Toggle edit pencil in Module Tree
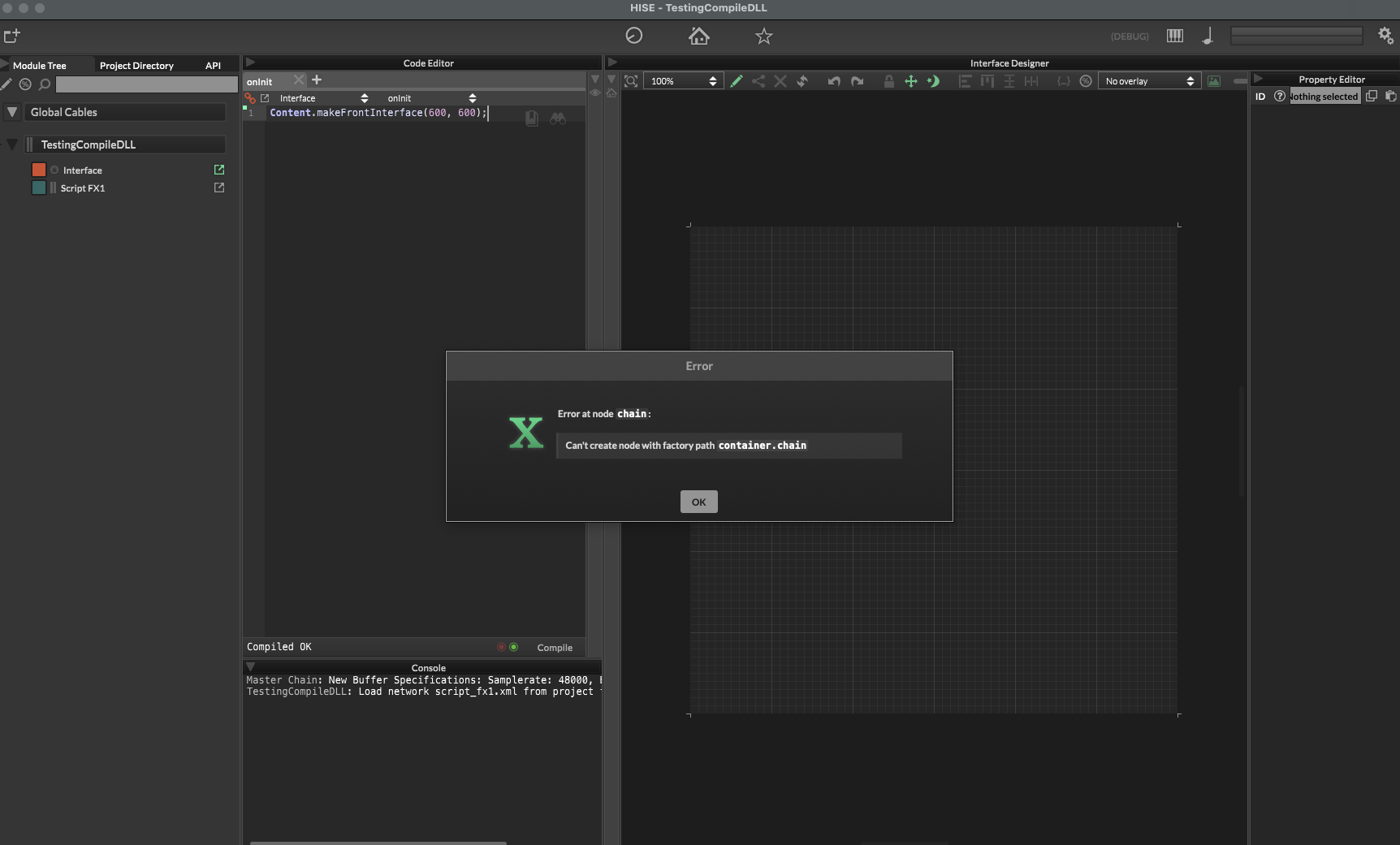This screenshot has width=1400, height=845. point(6,84)
